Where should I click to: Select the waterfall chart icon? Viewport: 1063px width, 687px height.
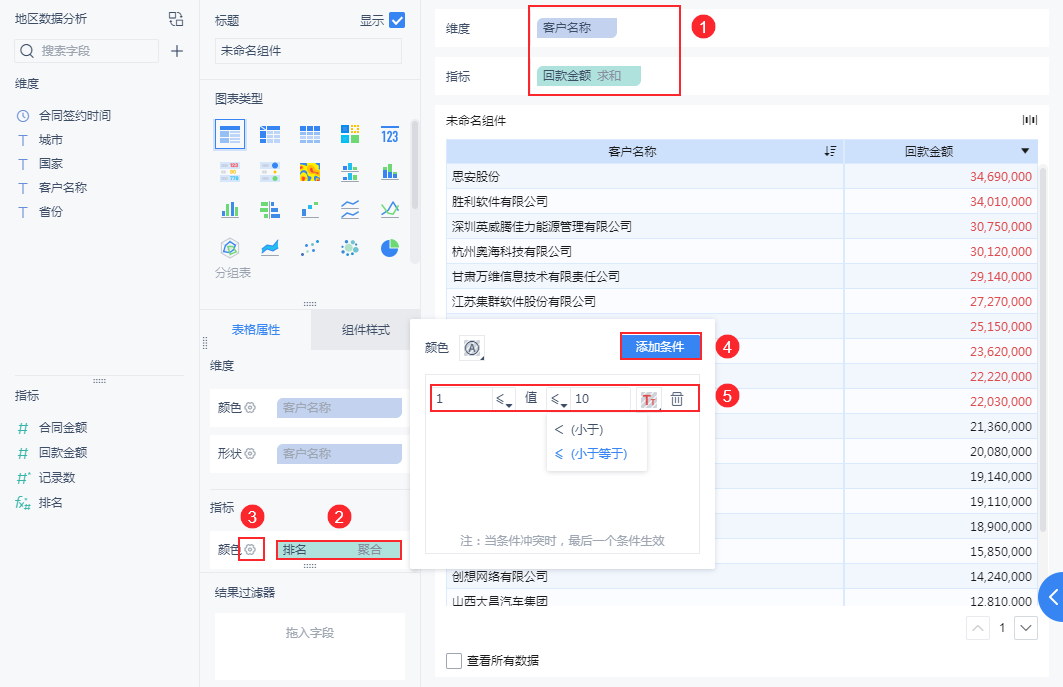pos(310,210)
